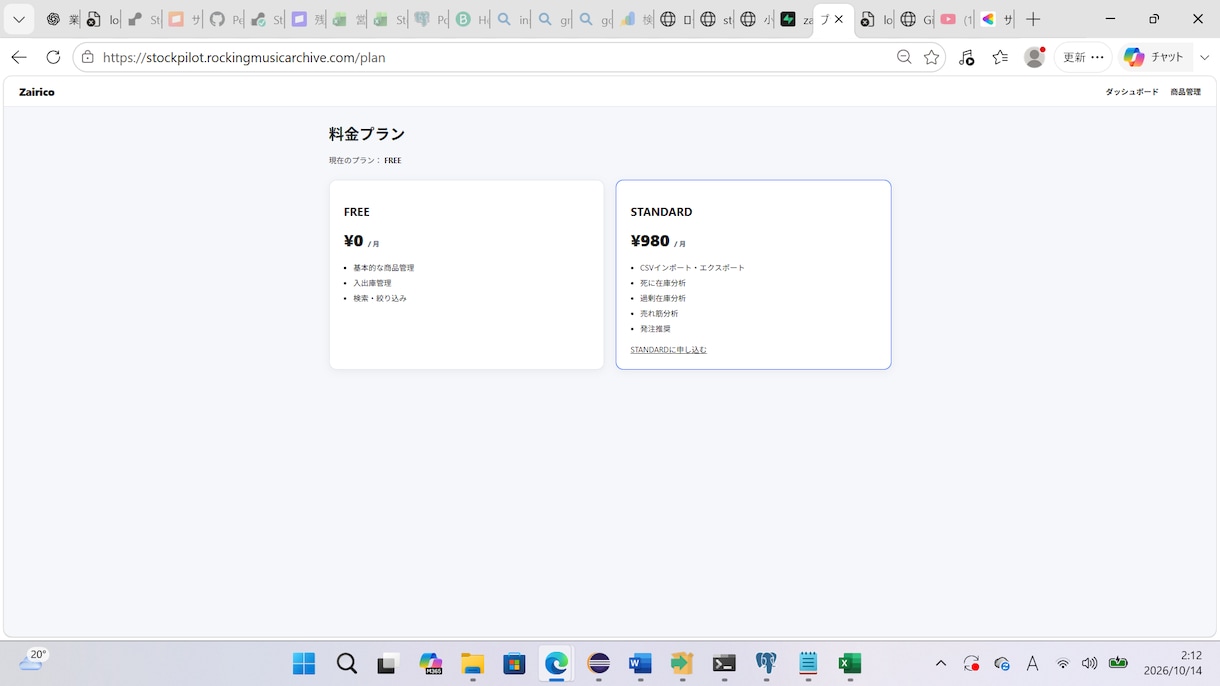This screenshot has height=686, width=1220.
Task: Click the 入出庫管理 feature item
Action: pyautogui.click(x=372, y=283)
